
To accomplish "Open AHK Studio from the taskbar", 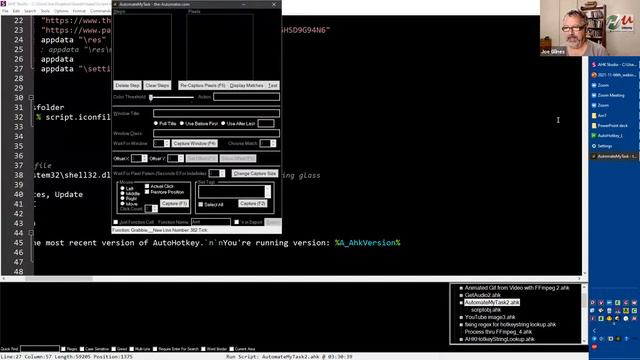I will pyautogui.click(x=614, y=65).
